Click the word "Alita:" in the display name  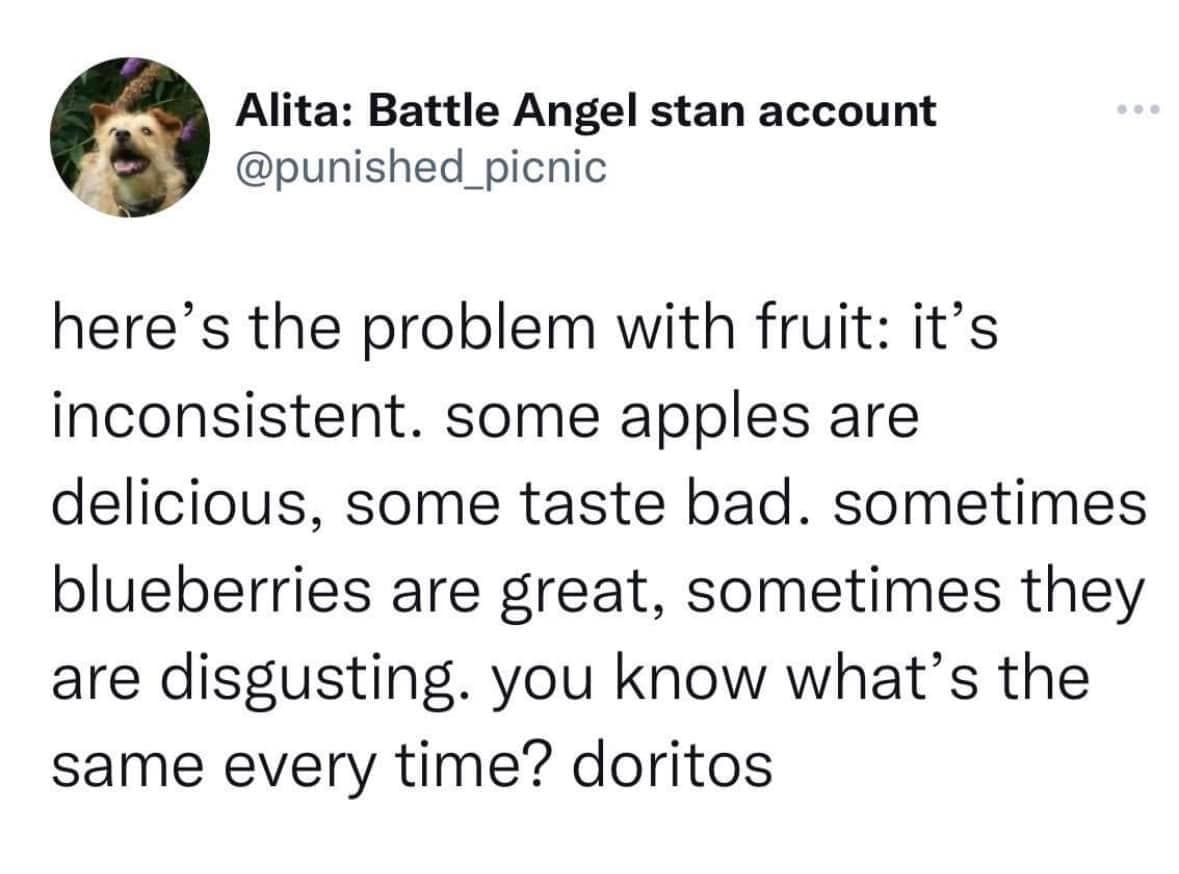(295, 111)
